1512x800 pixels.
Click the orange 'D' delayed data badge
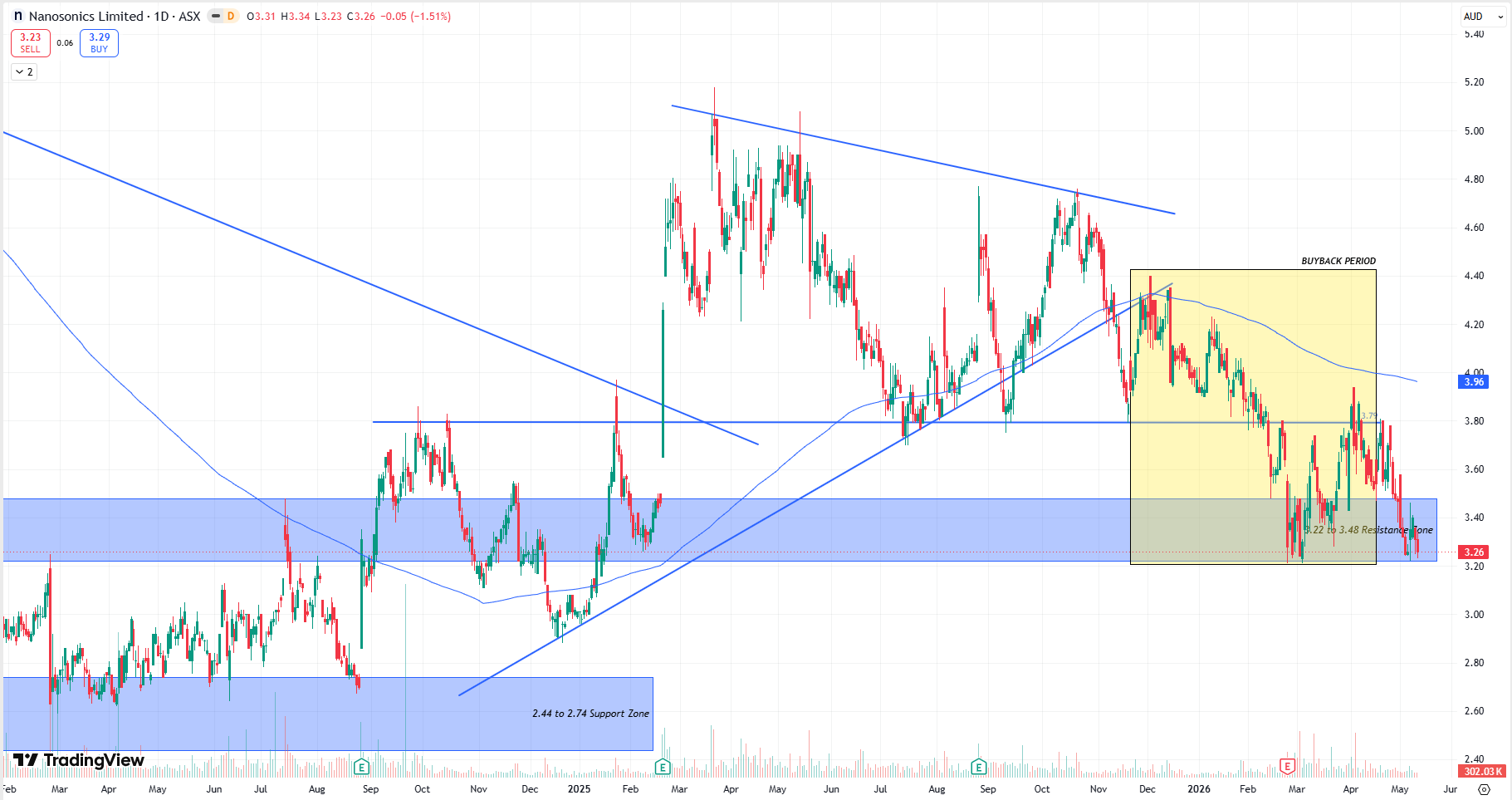[x=231, y=16]
